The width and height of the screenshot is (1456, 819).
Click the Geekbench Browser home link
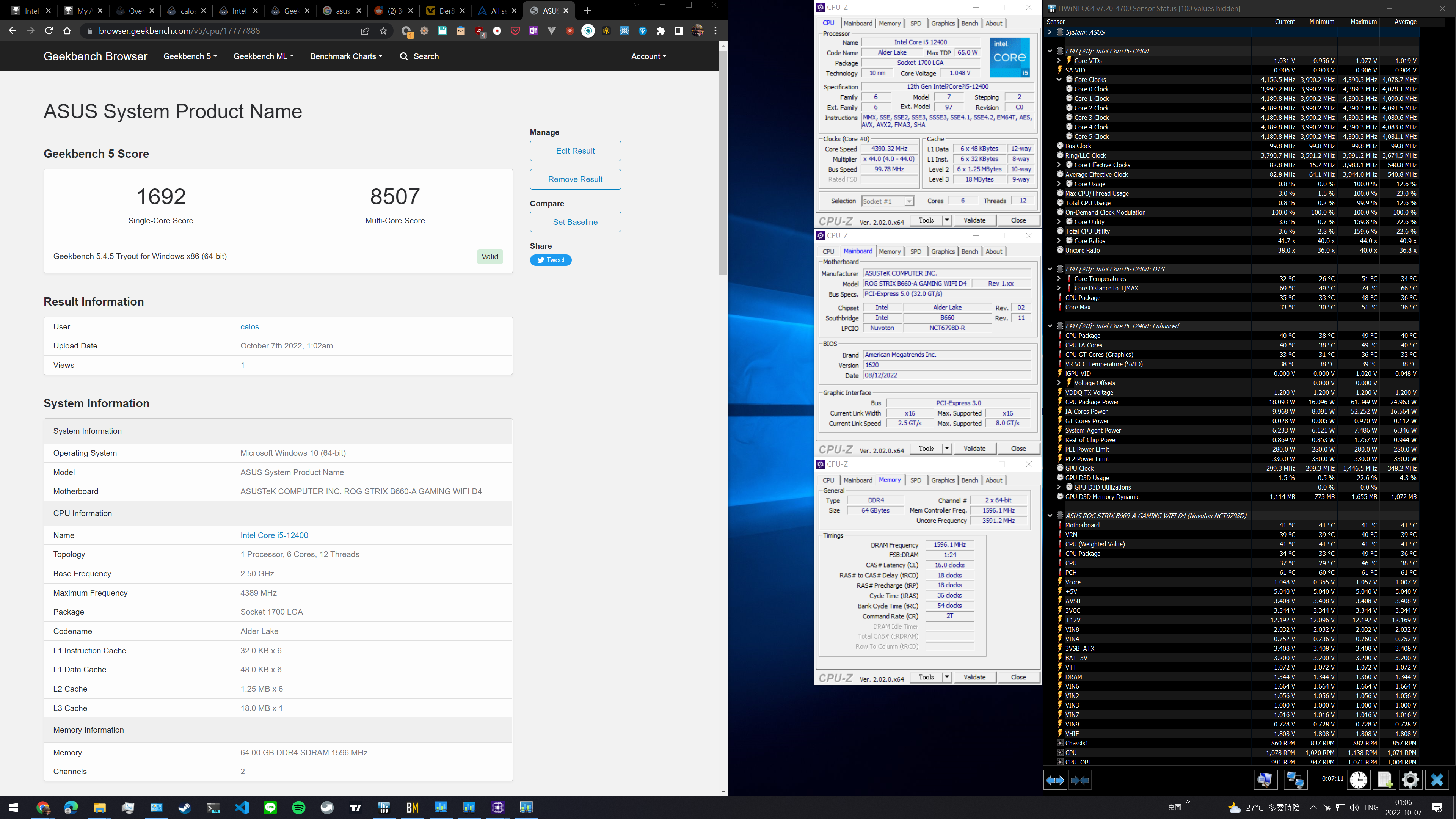point(96,56)
